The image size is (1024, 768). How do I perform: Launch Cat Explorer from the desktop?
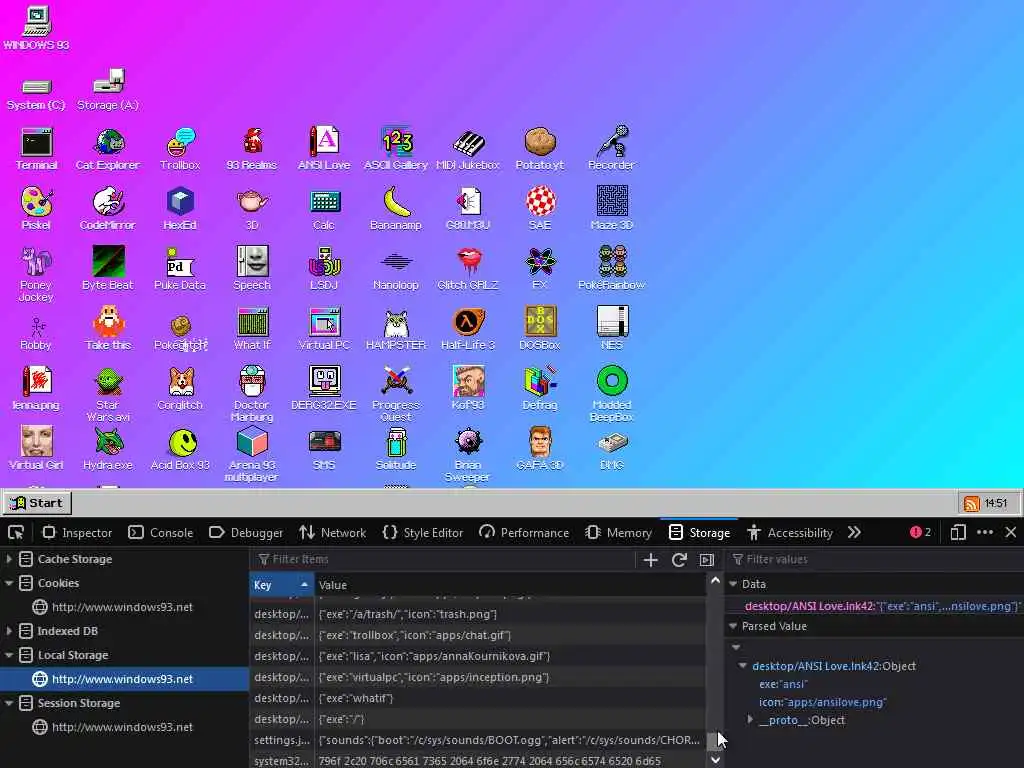click(x=108, y=150)
